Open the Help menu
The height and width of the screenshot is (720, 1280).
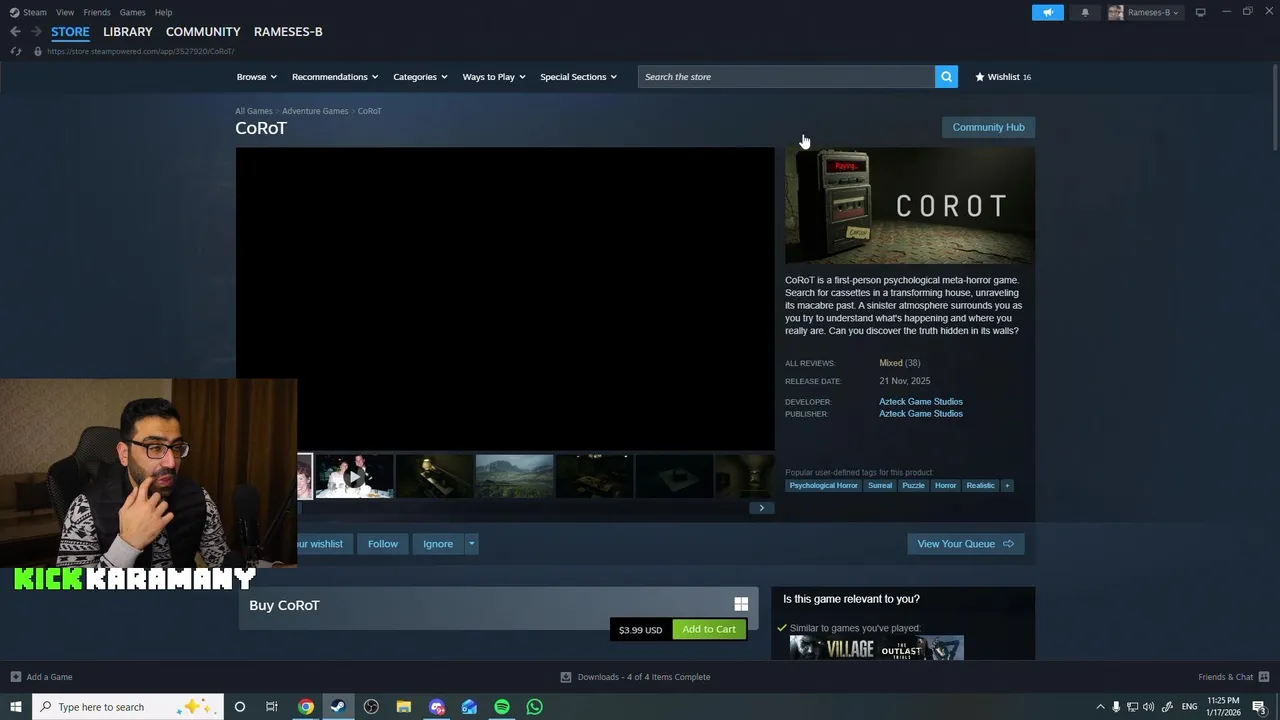point(163,12)
